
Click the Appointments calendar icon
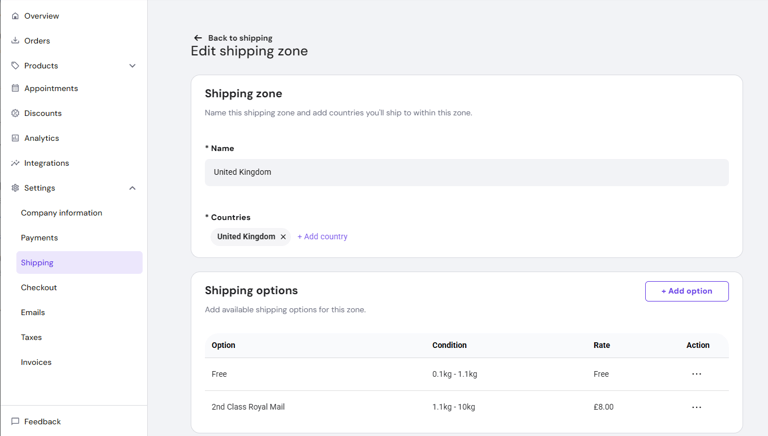[x=15, y=89]
